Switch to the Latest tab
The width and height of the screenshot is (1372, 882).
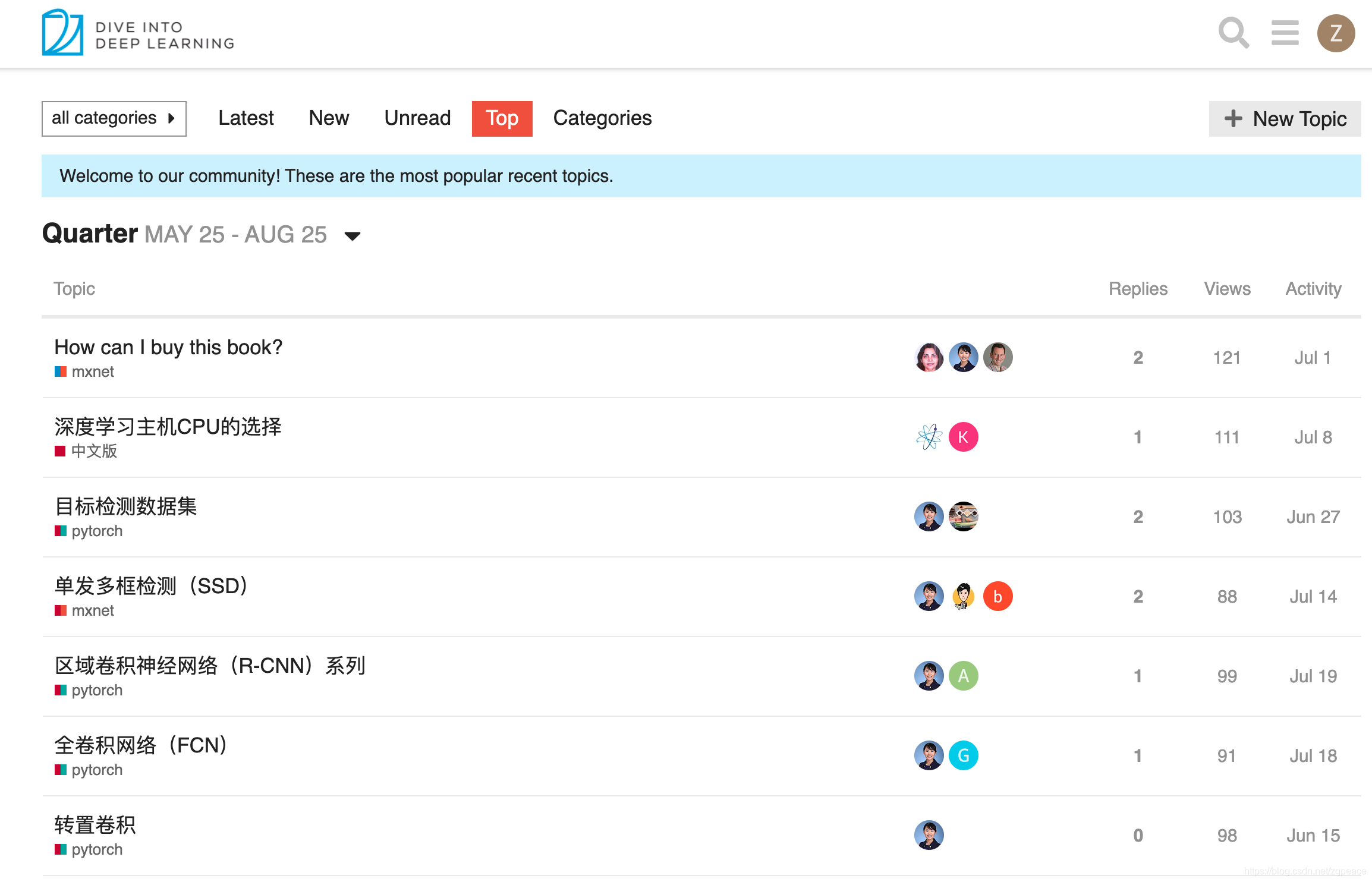coord(246,118)
